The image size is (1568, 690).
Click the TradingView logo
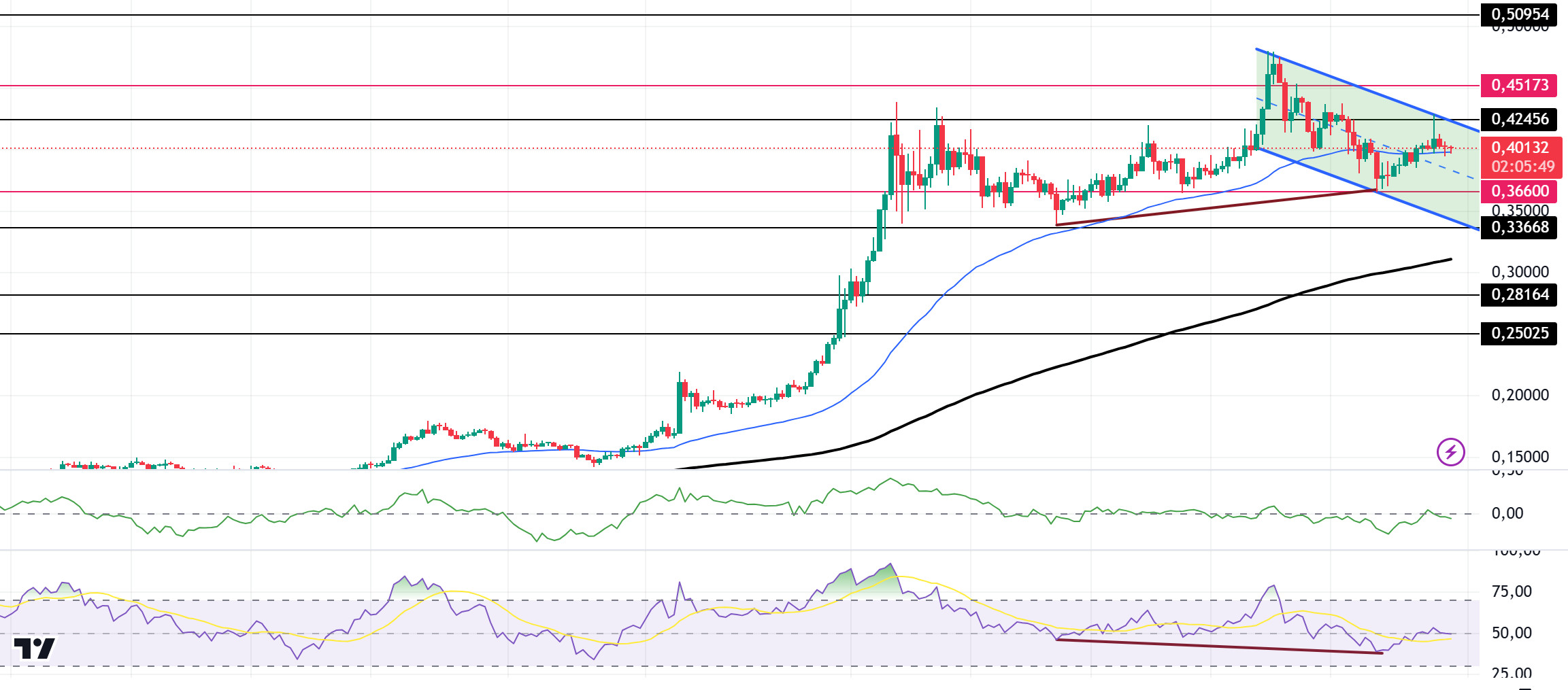tap(34, 649)
